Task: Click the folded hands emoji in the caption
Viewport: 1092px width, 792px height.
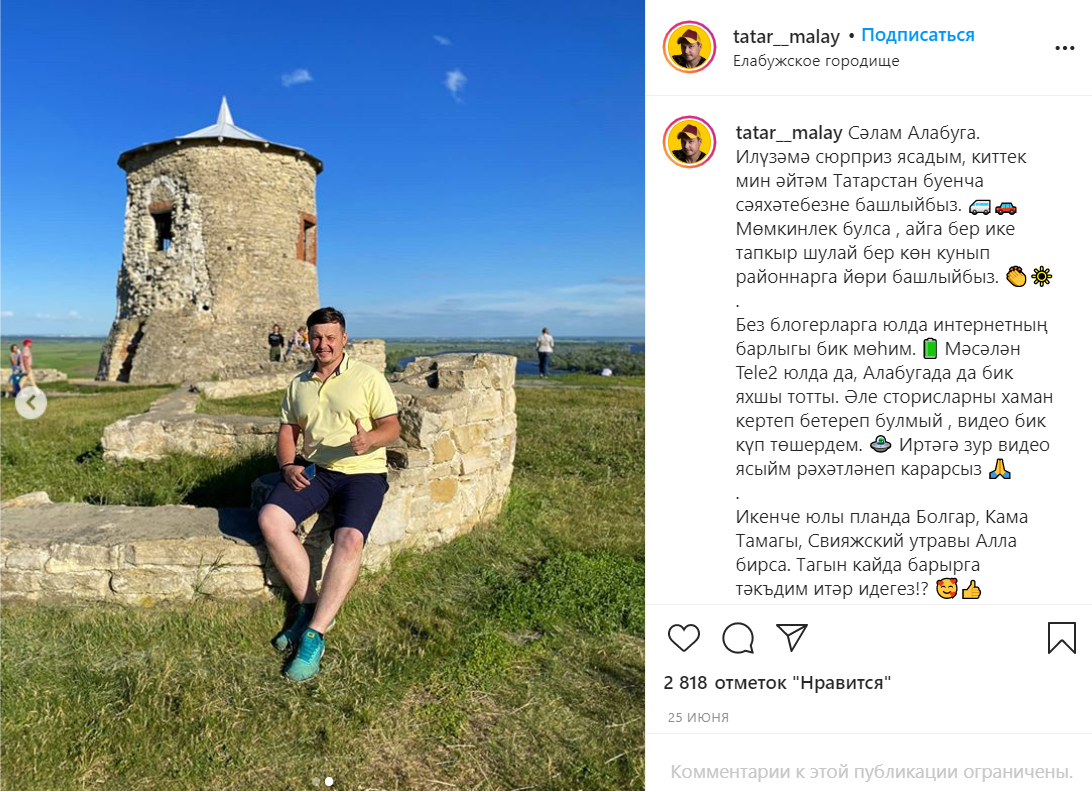Action: coord(999,469)
